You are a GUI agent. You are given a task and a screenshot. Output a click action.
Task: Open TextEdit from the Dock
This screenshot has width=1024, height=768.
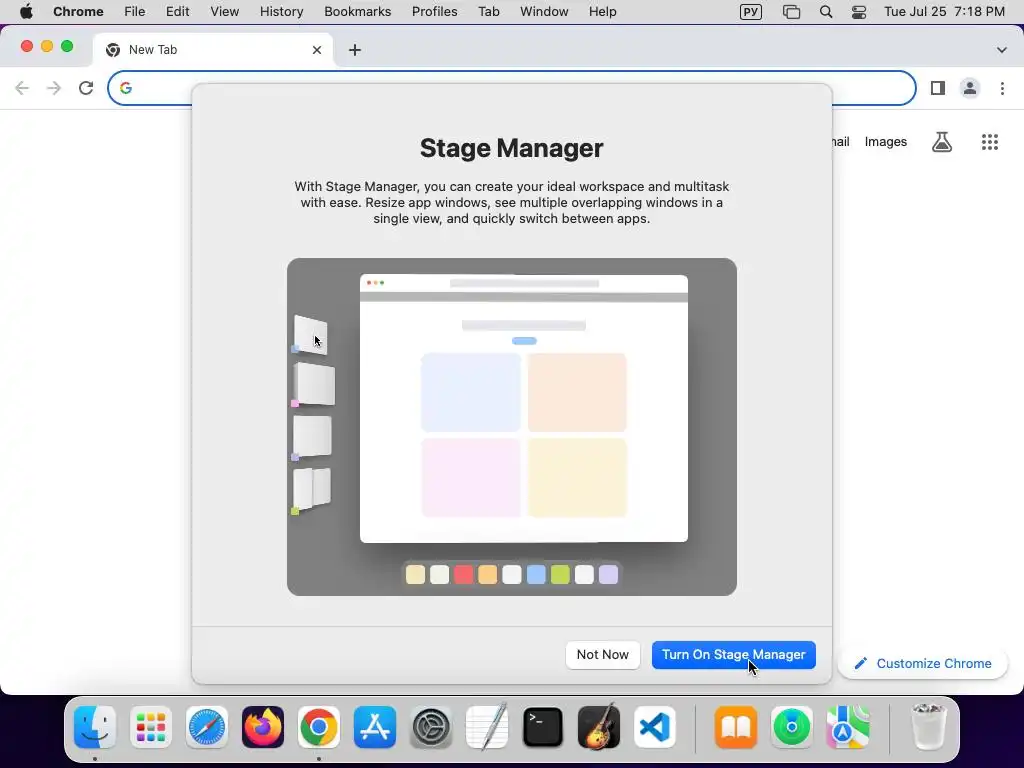487,727
